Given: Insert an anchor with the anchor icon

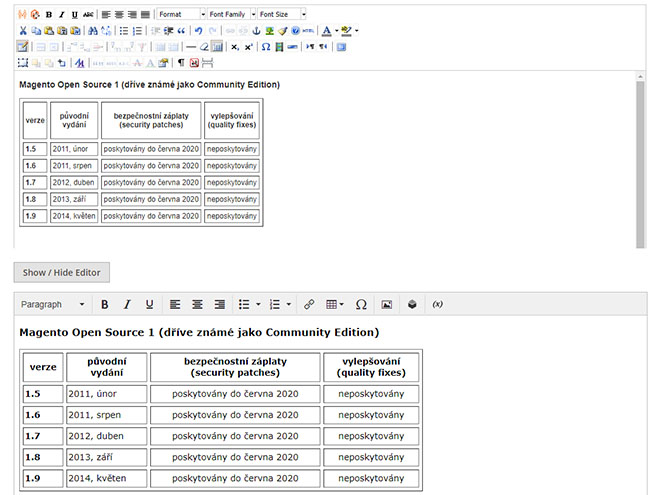Looking at the screenshot, I should [x=256, y=31].
